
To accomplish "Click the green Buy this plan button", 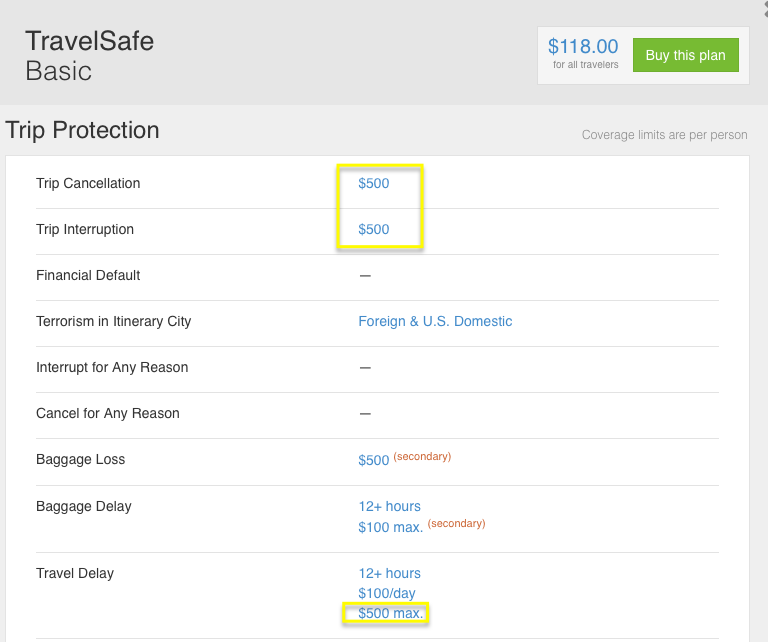I will (x=686, y=55).
